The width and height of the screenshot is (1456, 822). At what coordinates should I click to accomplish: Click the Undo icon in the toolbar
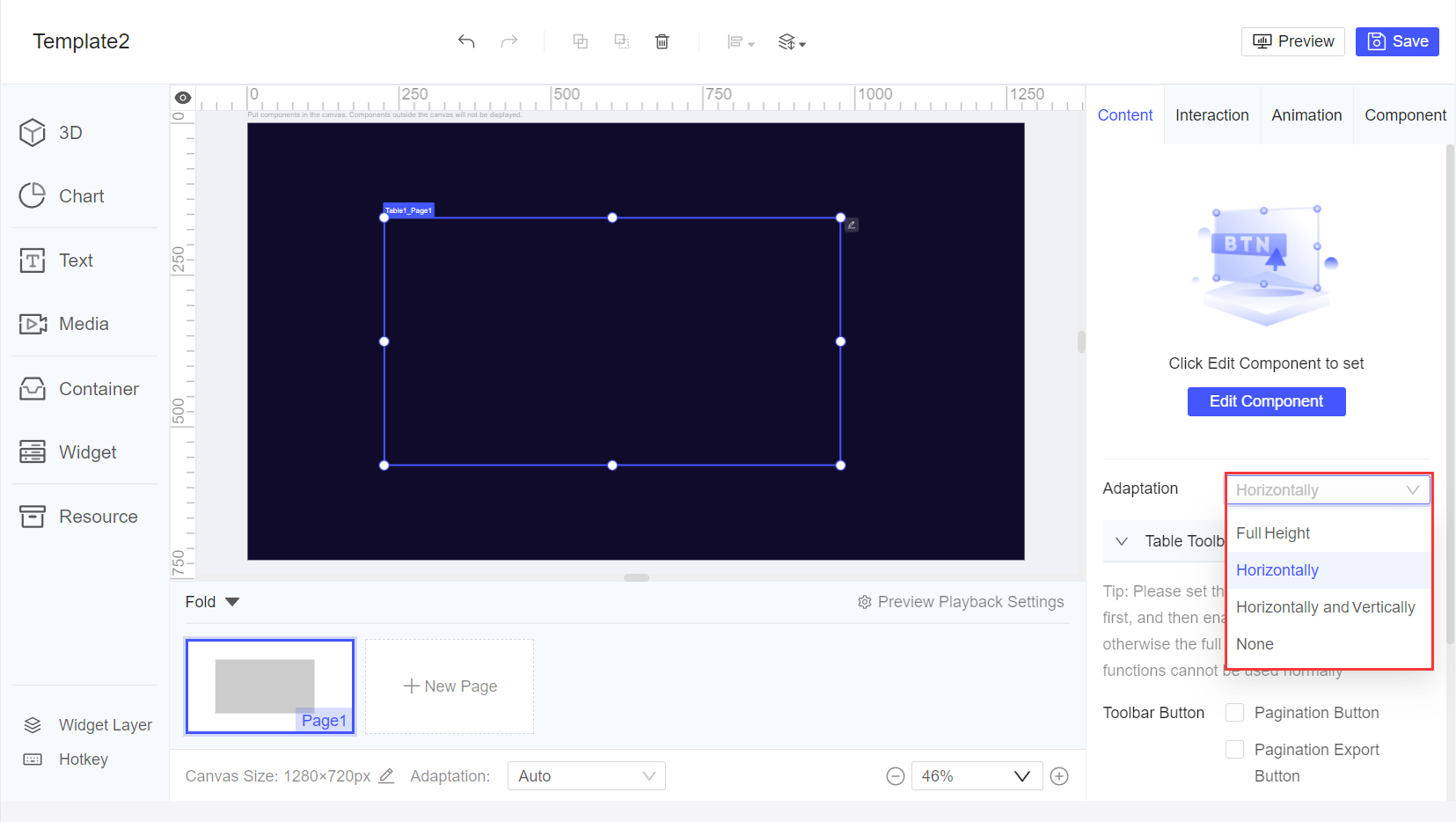[466, 41]
